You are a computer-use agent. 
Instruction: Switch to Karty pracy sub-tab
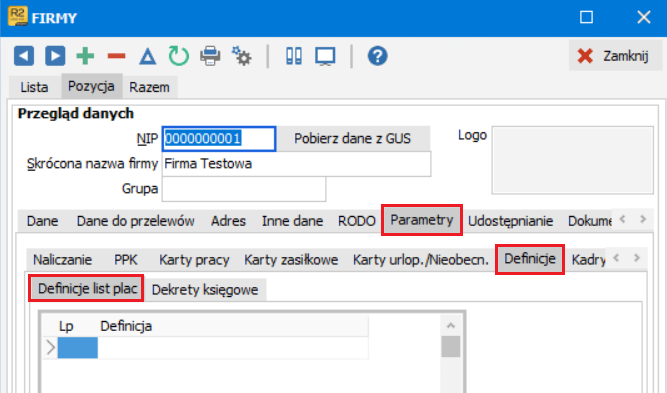coord(194,259)
